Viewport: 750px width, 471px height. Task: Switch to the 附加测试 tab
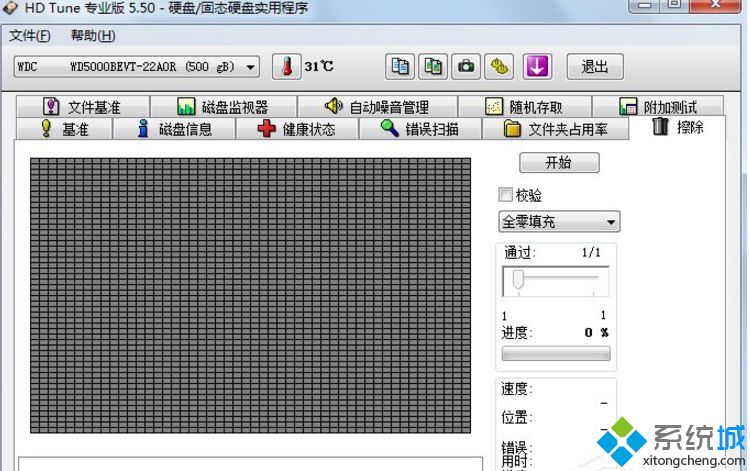(x=658, y=106)
